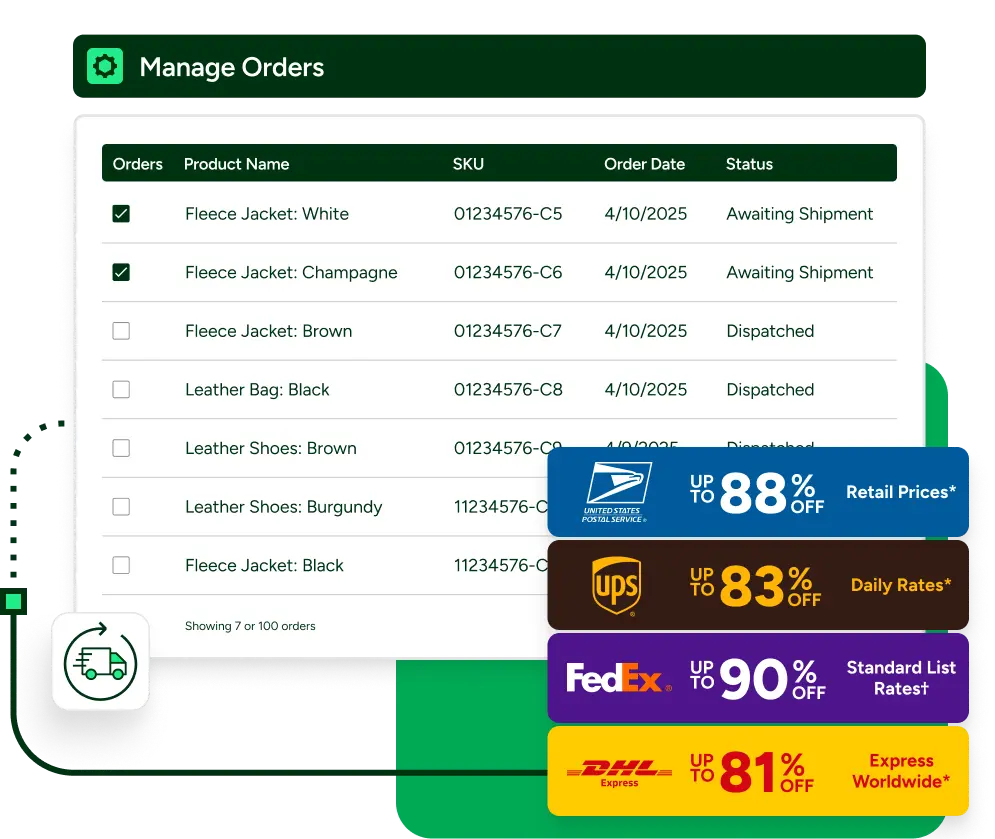Click the circular delivery truck icon
995x839 pixels.
[99, 661]
